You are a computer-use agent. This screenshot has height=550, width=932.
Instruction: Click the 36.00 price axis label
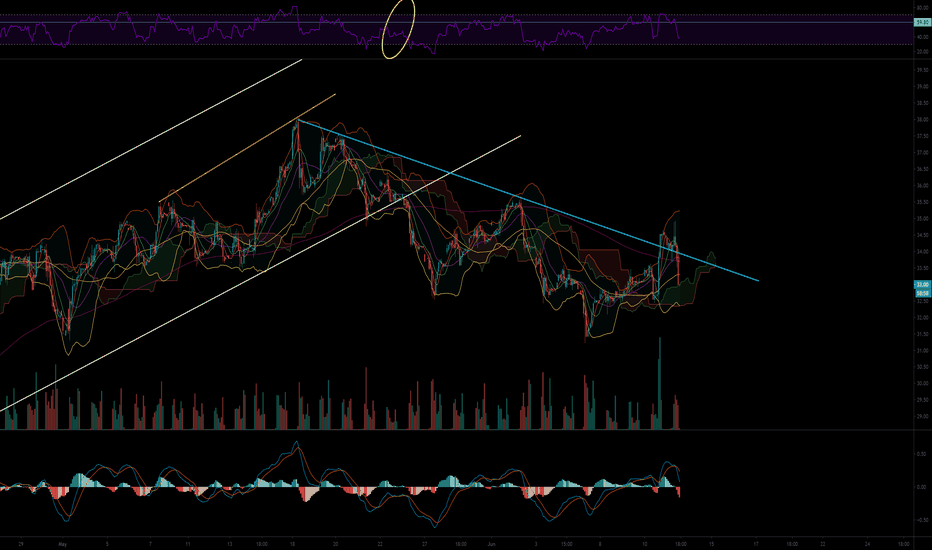(x=922, y=186)
